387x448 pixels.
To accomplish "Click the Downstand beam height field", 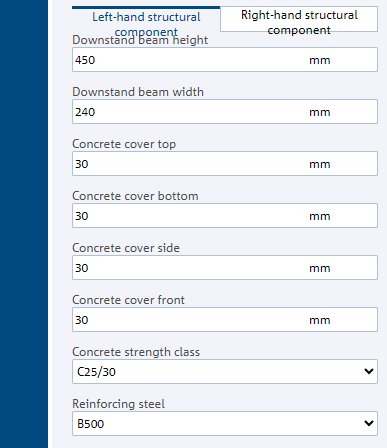I will 225,60.
